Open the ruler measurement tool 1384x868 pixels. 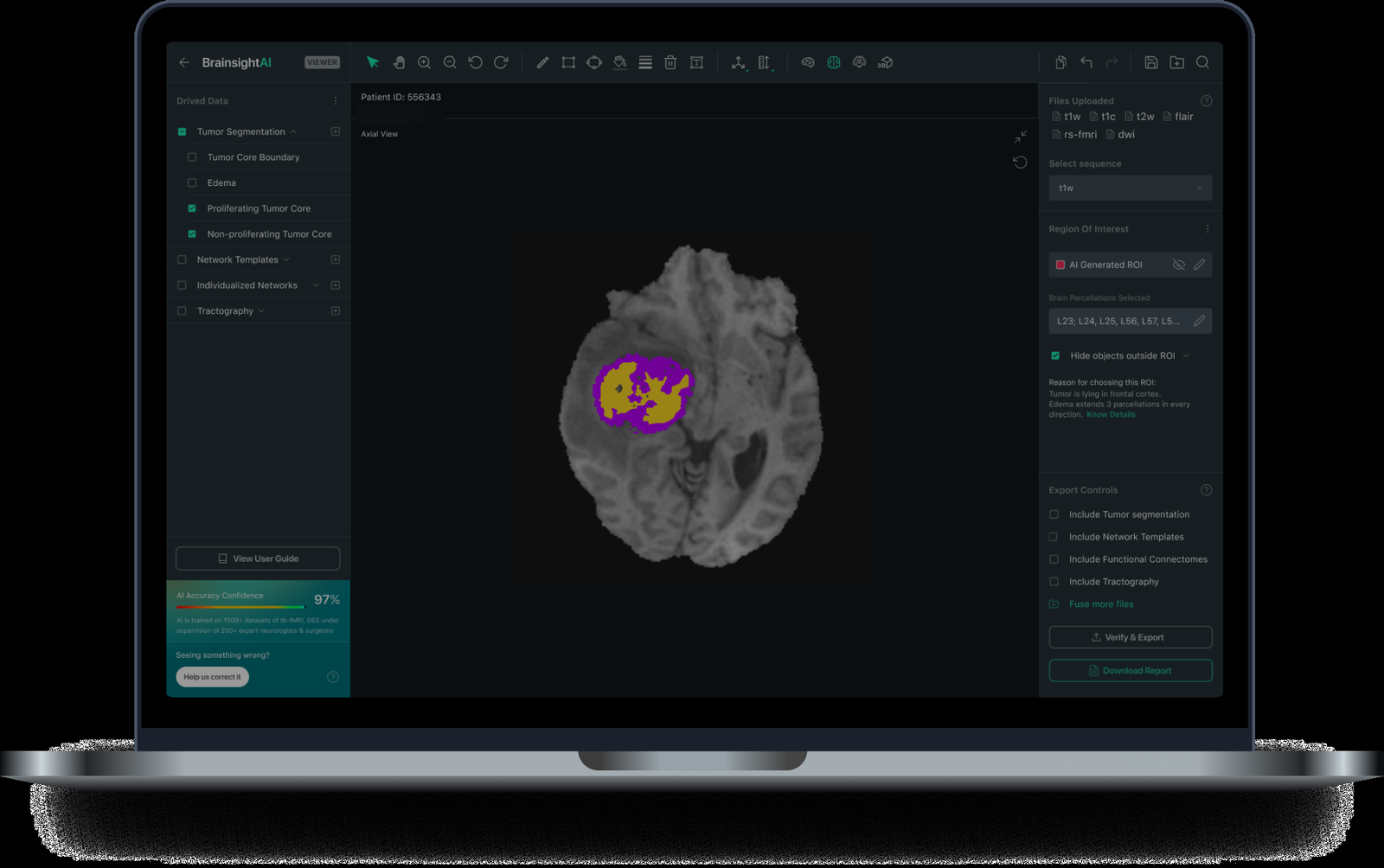[x=764, y=62]
